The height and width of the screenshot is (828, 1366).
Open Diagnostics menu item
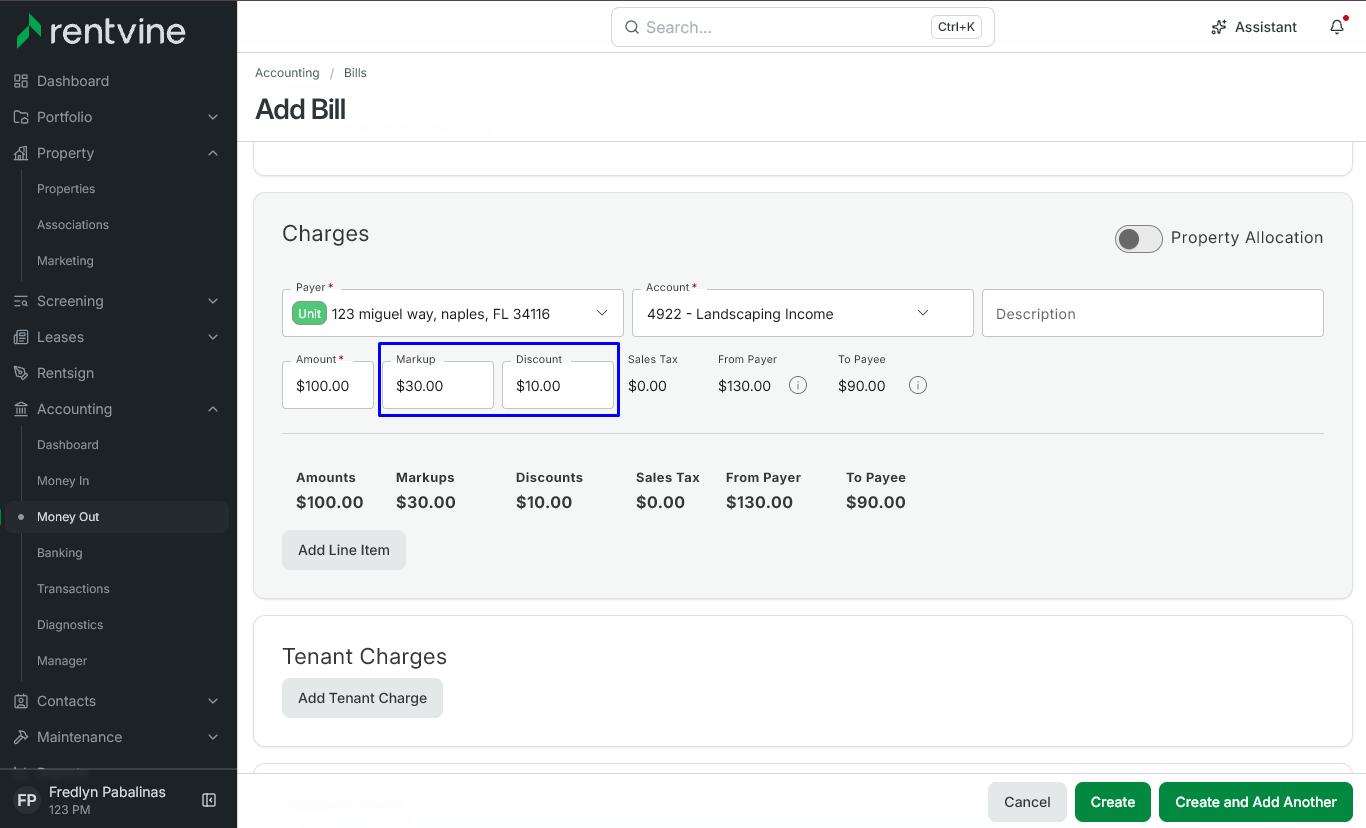(x=70, y=625)
